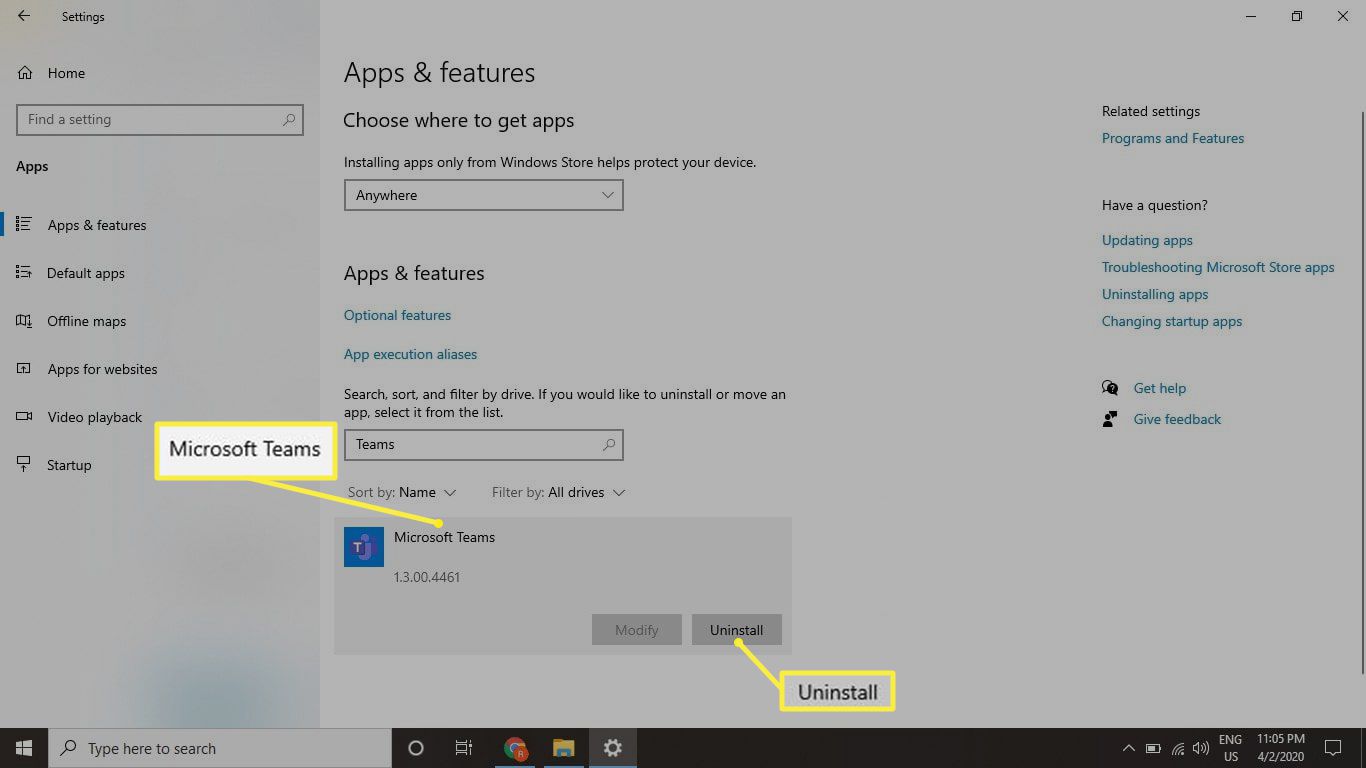Click the Give feedback person icon
Viewport: 1366px width, 768px height.
click(x=1110, y=419)
